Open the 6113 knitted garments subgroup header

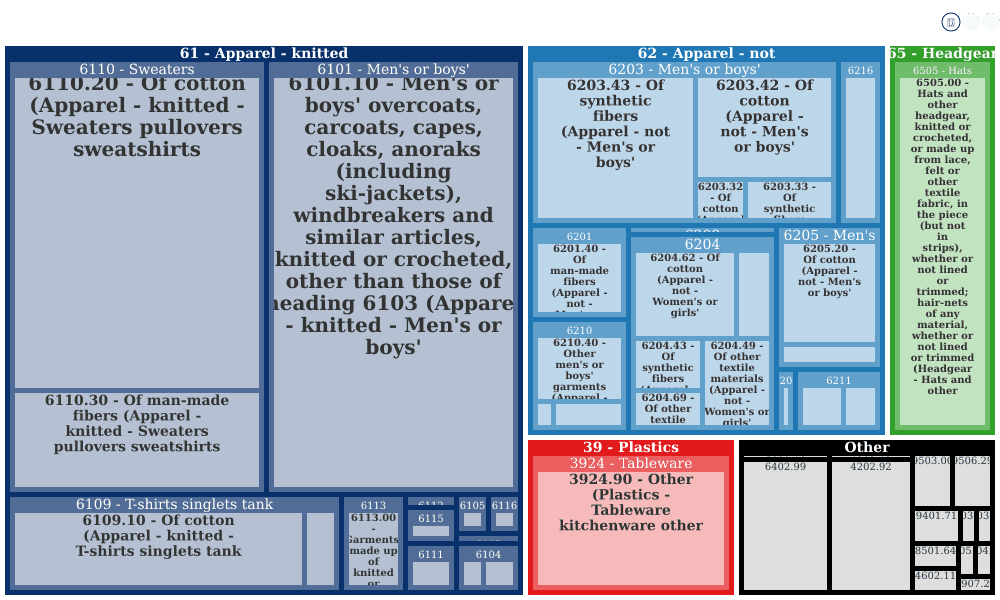[373, 505]
